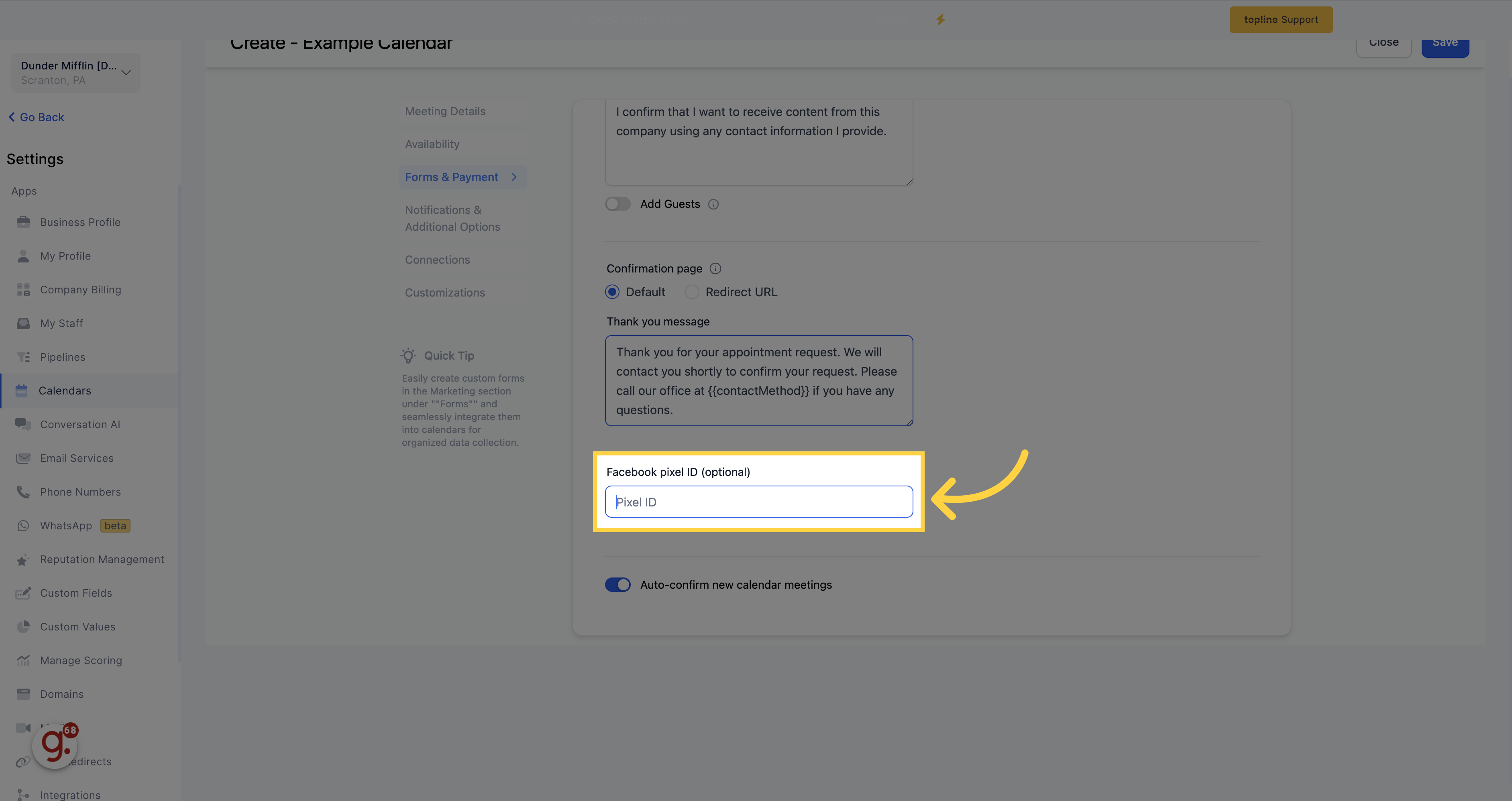Click the Business Profile briefcase icon

[x=23, y=222]
